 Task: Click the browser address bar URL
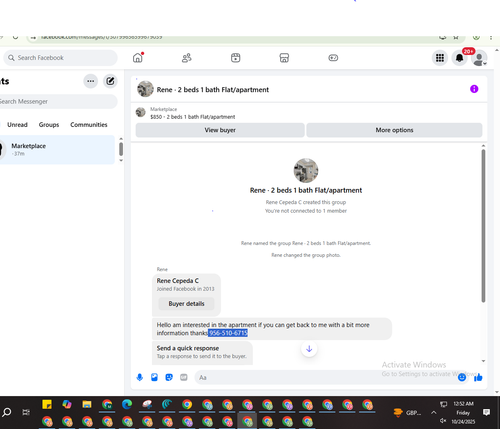(x=101, y=37)
